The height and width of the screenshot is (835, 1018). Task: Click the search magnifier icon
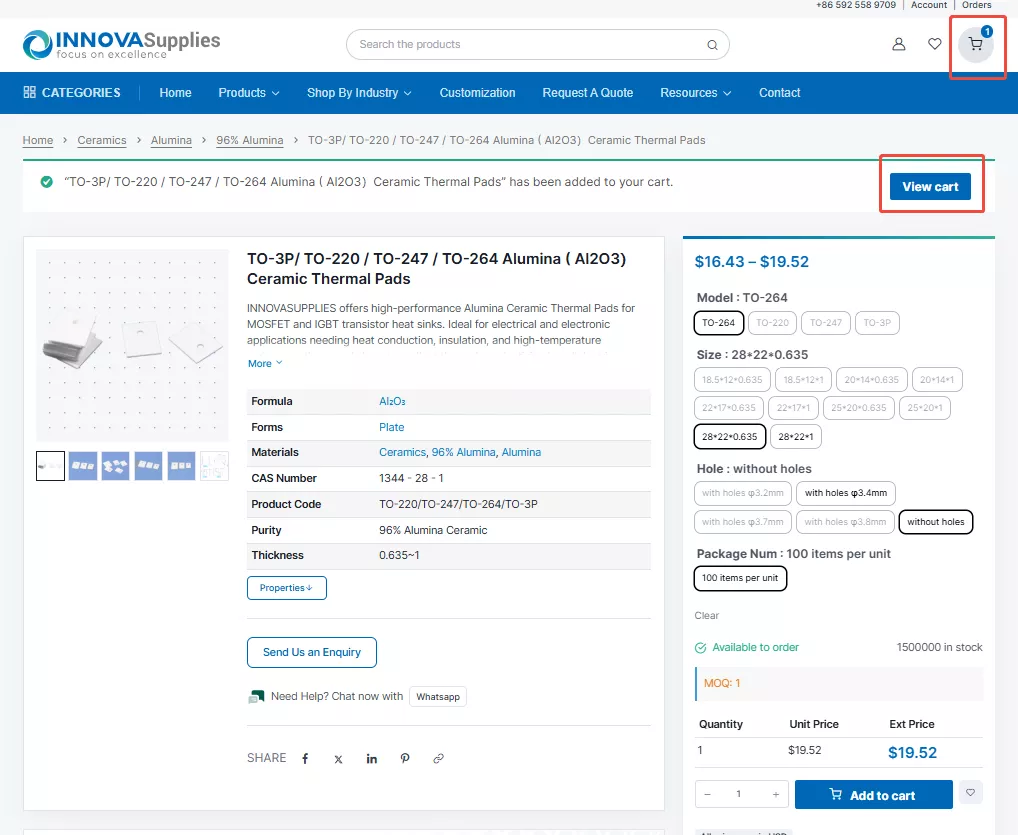pyautogui.click(x=712, y=45)
